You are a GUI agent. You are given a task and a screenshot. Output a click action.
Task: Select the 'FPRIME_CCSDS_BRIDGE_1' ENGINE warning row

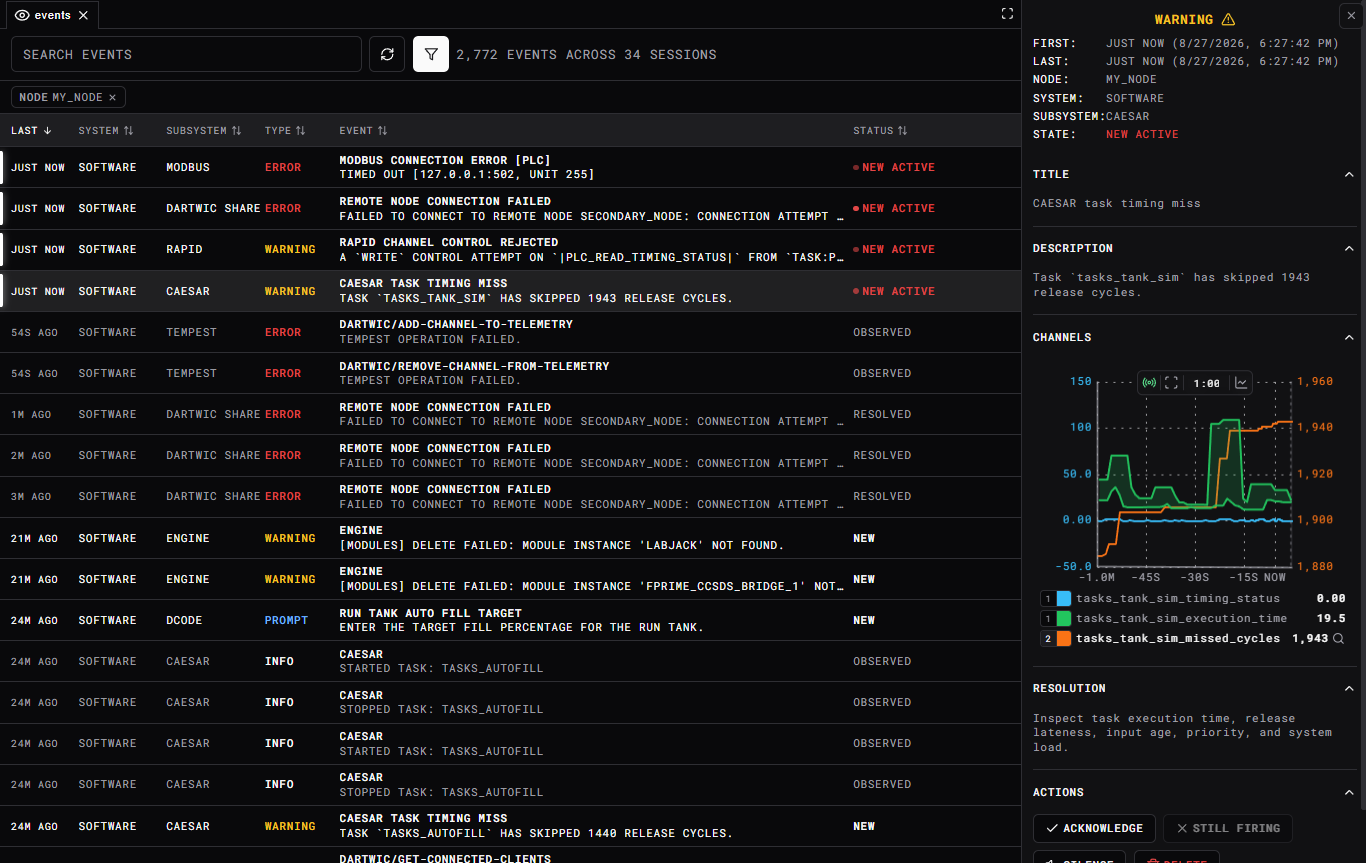[510, 579]
